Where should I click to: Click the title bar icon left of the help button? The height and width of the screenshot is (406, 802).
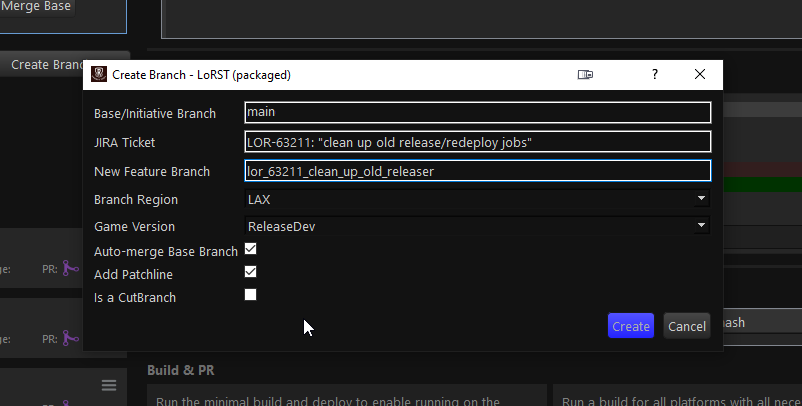586,75
